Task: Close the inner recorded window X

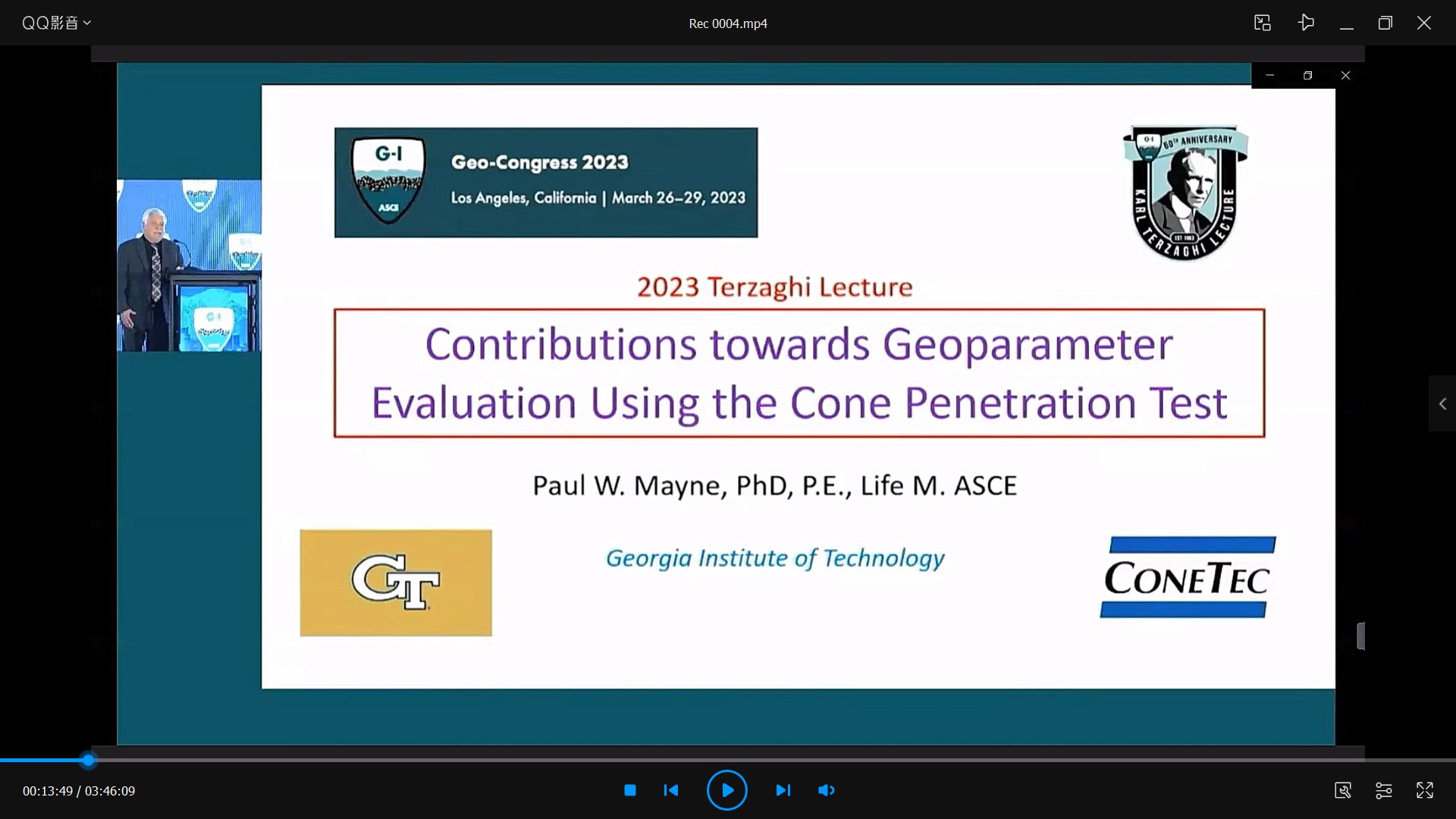Action: (x=1345, y=76)
